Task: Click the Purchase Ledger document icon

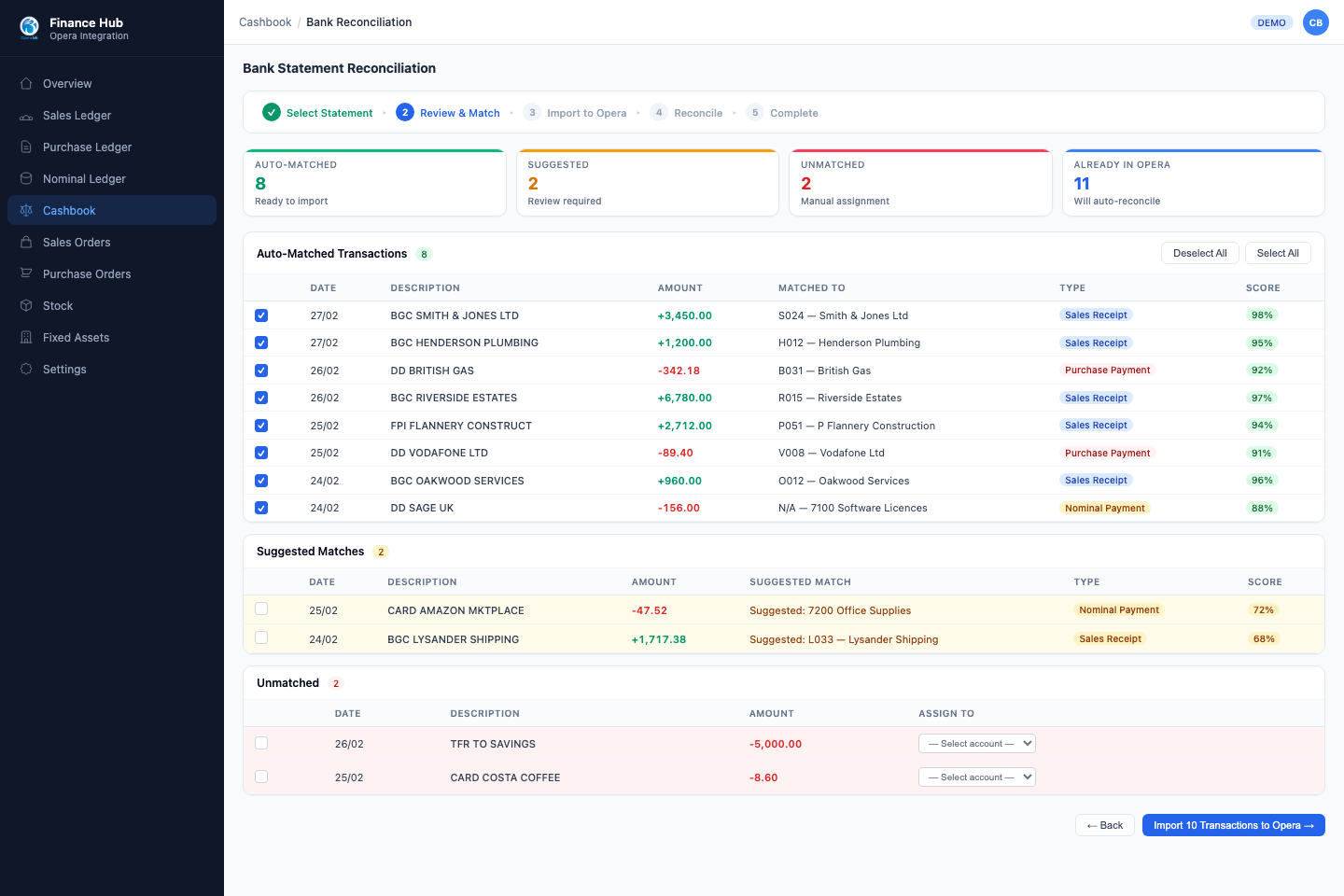Action: [x=26, y=147]
